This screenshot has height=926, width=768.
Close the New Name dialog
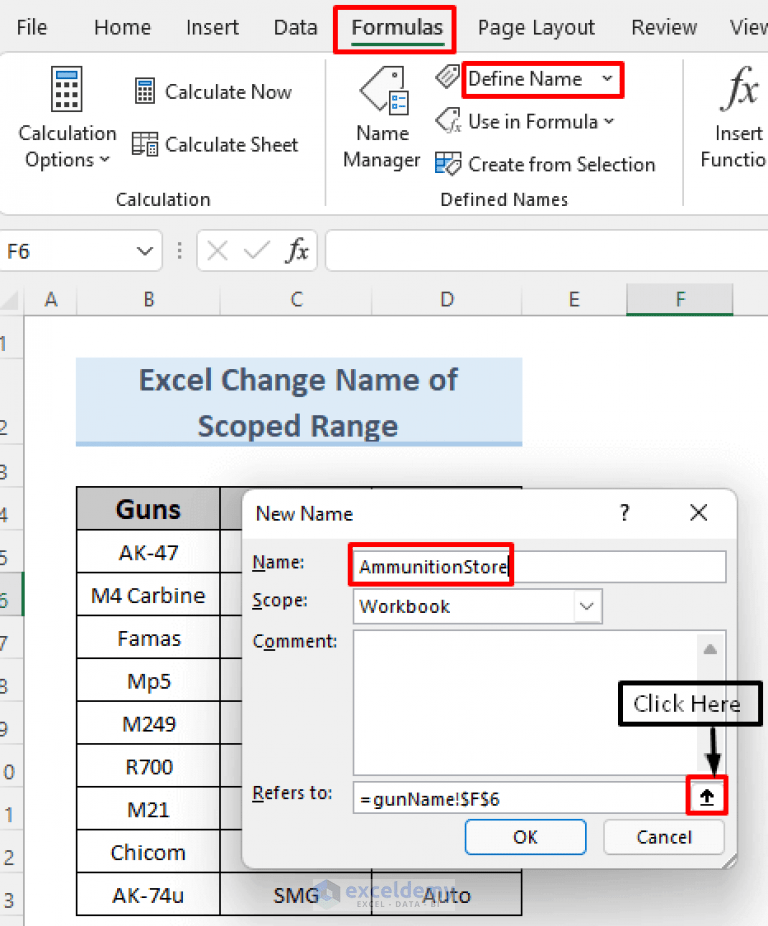699,513
